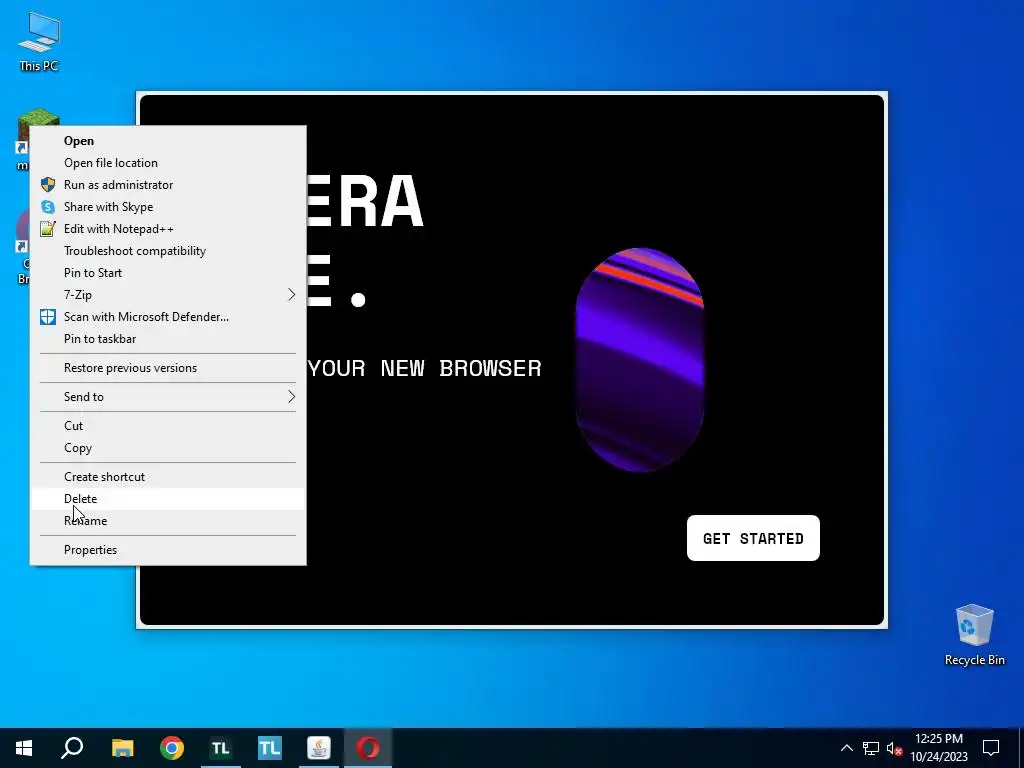The image size is (1024, 768).
Task: Open the Java app on taskbar
Action: coord(319,748)
